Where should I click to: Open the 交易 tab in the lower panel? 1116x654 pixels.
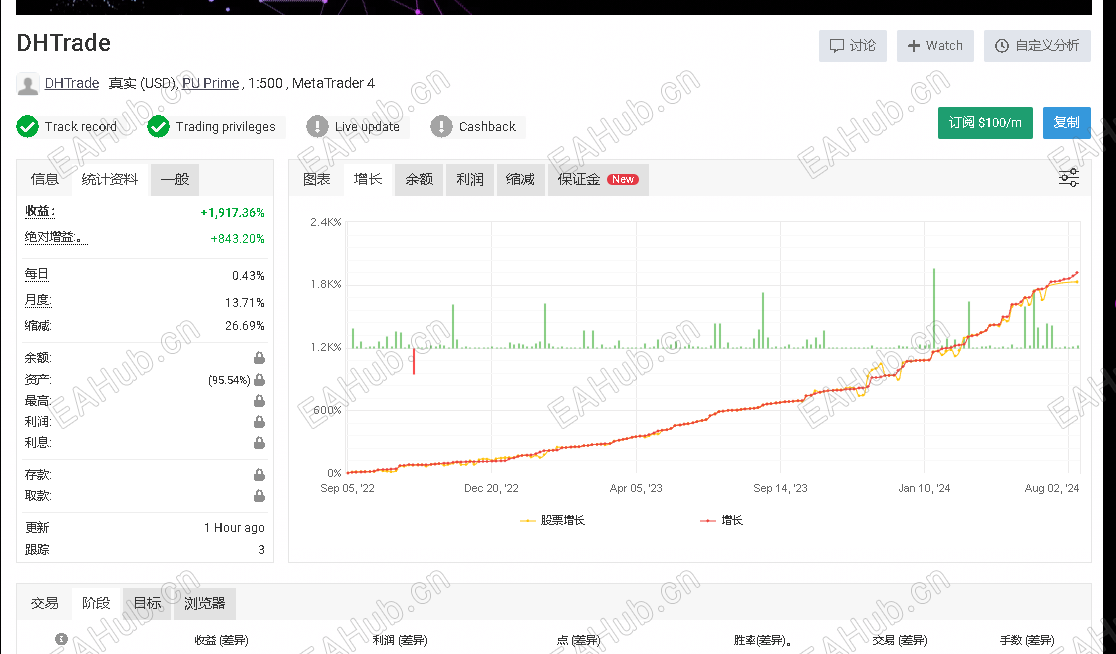(44, 603)
